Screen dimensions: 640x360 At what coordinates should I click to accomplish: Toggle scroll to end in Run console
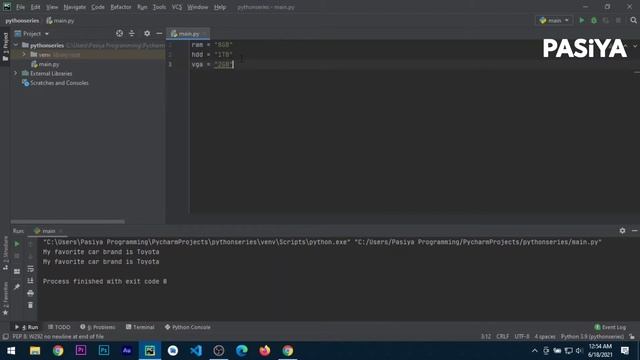coord(30,281)
